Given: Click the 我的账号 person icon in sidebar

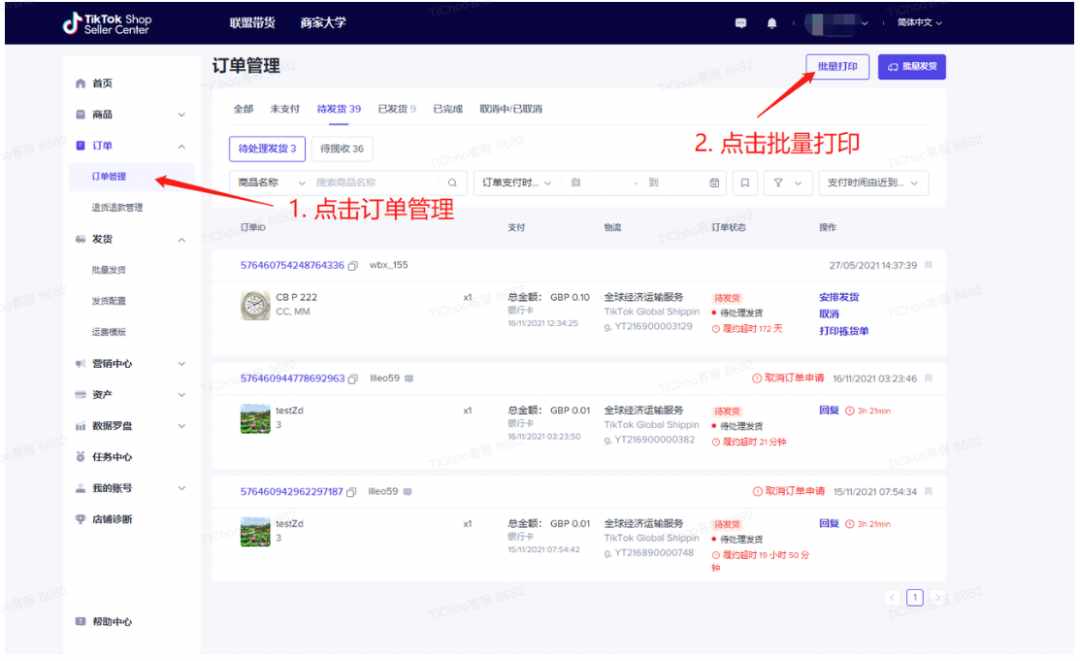Looking at the screenshot, I should click(81, 488).
